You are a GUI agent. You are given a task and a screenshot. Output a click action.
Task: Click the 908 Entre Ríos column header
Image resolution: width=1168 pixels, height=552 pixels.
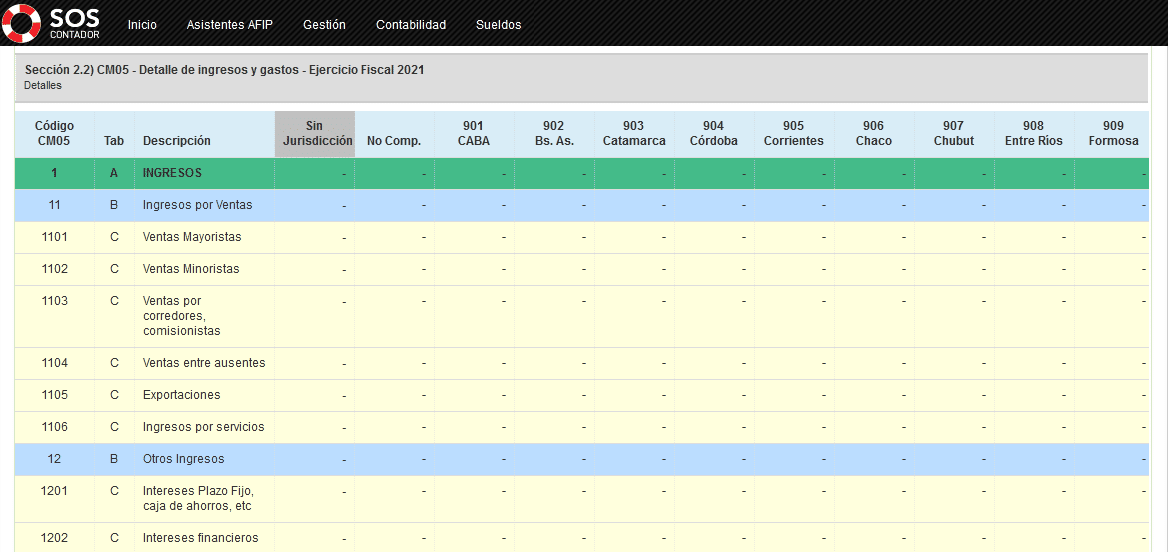coord(1034,134)
